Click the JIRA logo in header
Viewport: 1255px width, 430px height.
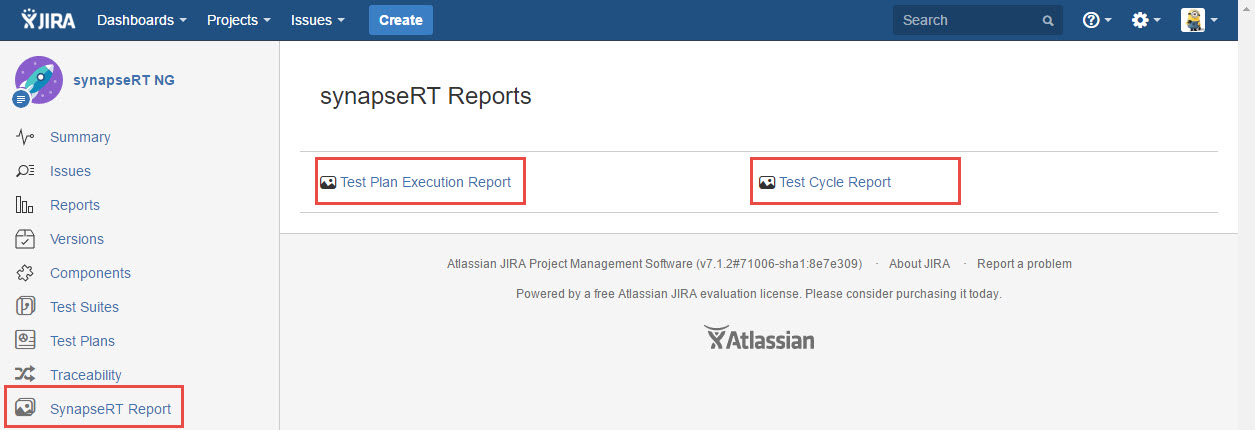pos(49,20)
